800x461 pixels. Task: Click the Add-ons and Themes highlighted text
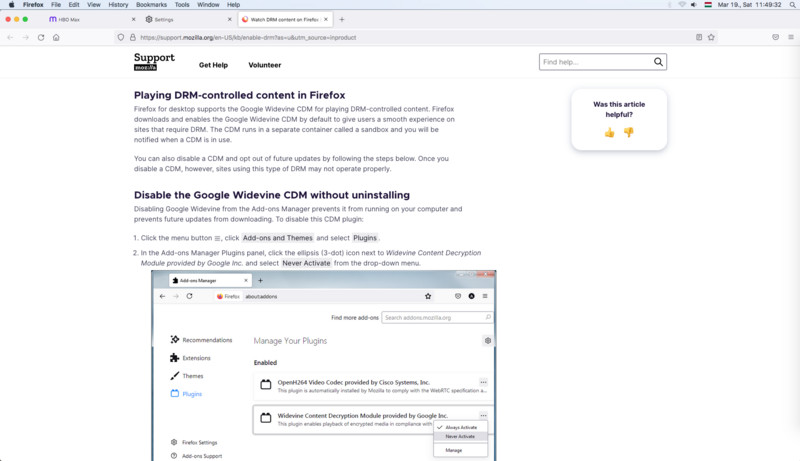(x=278, y=238)
